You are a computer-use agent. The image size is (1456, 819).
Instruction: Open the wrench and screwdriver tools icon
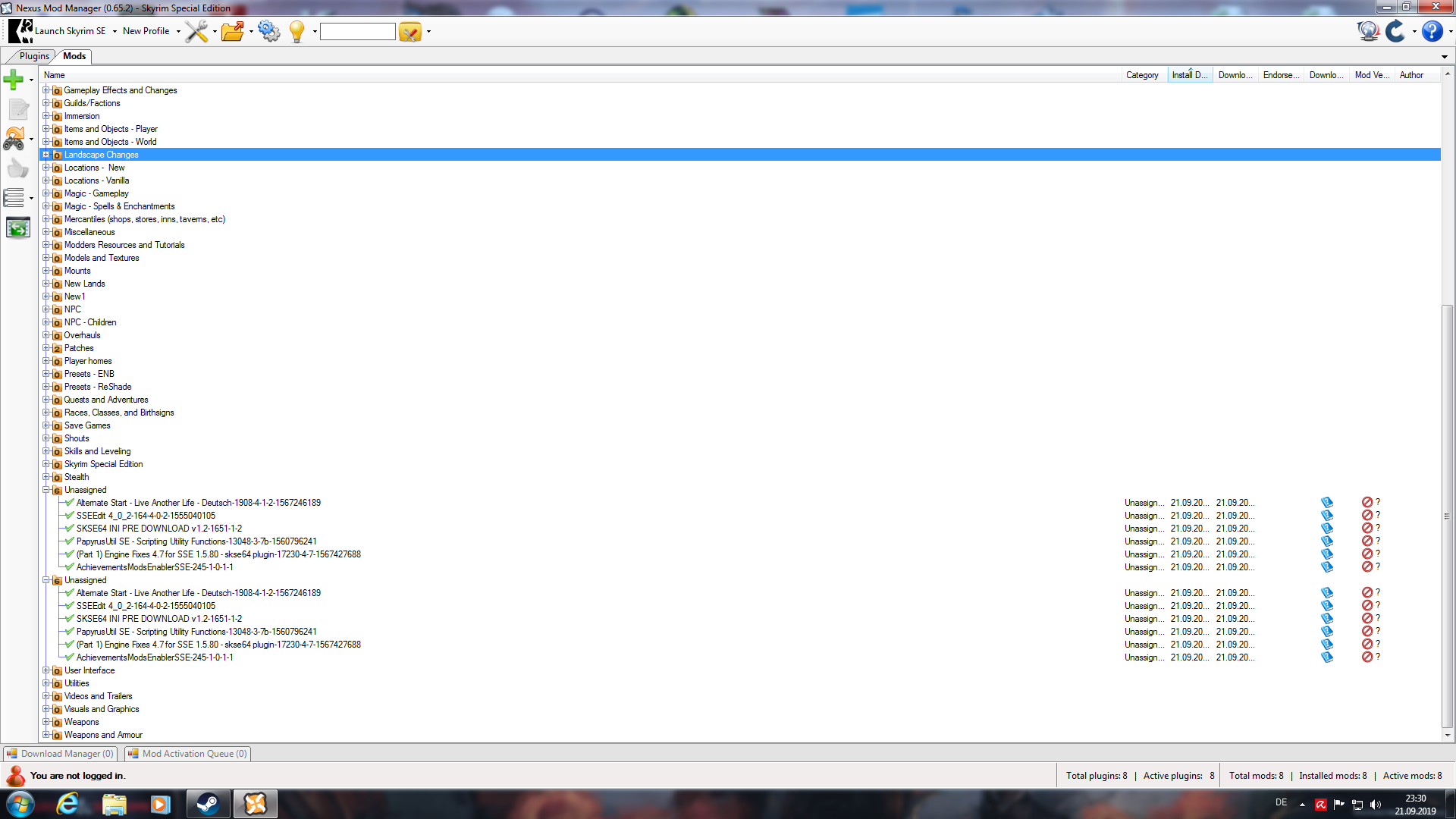pos(196,31)
